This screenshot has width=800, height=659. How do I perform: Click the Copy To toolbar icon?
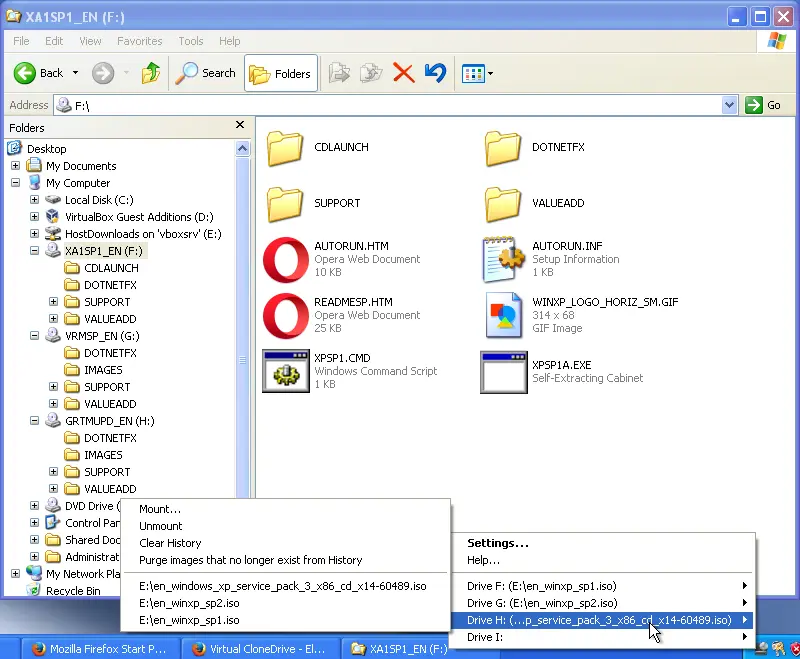(x=371, y=73)
